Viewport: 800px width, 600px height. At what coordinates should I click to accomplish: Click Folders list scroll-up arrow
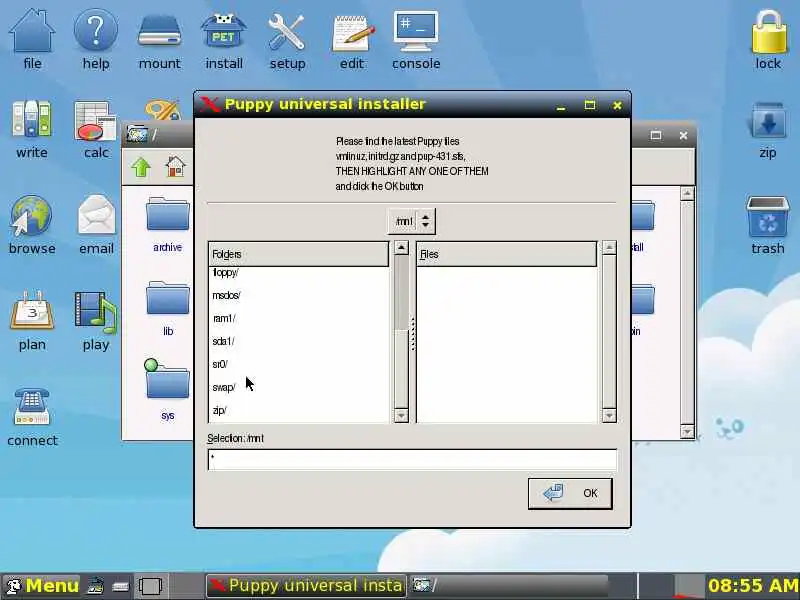401,248
